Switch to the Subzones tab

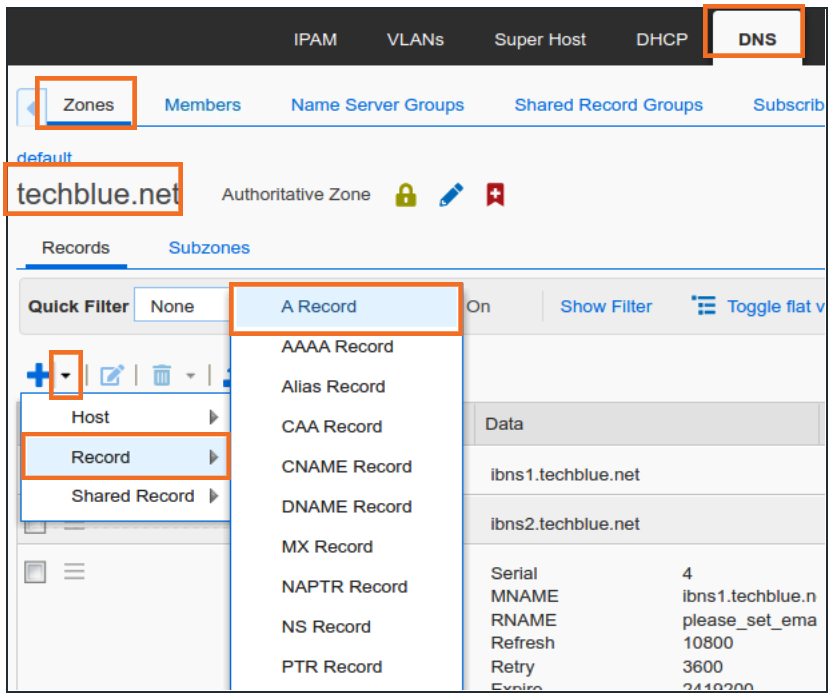[x=209, y=248]
